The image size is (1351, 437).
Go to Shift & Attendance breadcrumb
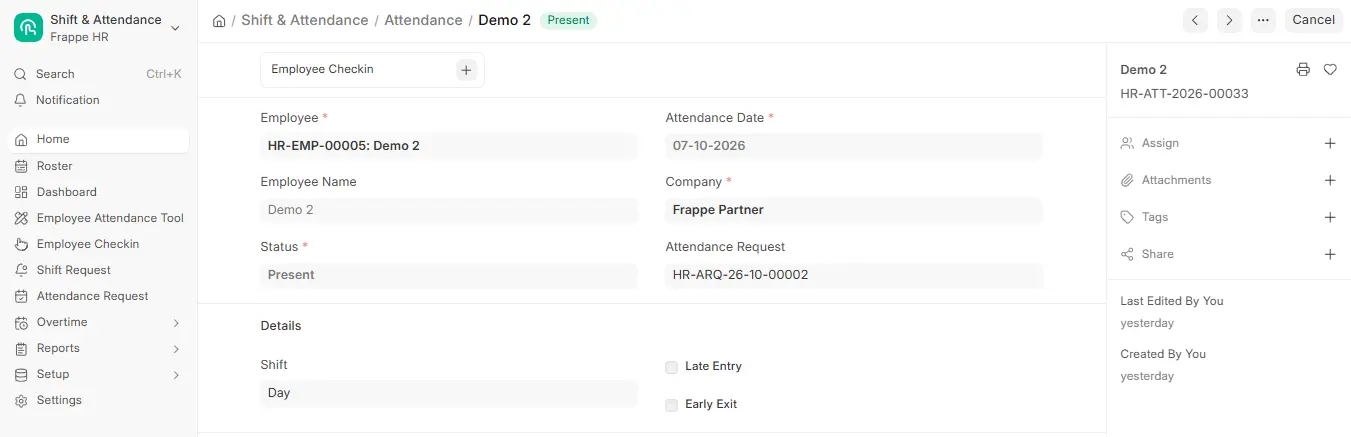pos(304,20)
